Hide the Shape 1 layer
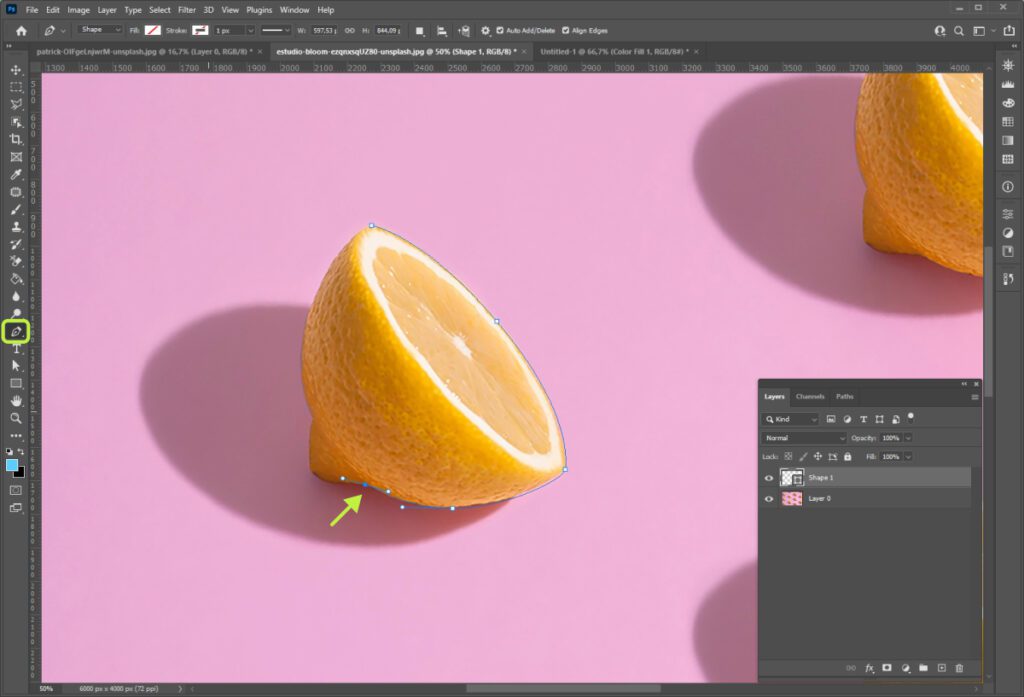 [x=769, y=478]
